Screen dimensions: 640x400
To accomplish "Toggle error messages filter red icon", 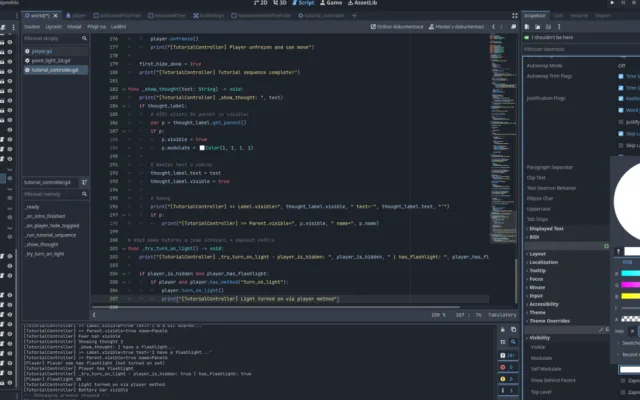I will click(x=508, y=367).
